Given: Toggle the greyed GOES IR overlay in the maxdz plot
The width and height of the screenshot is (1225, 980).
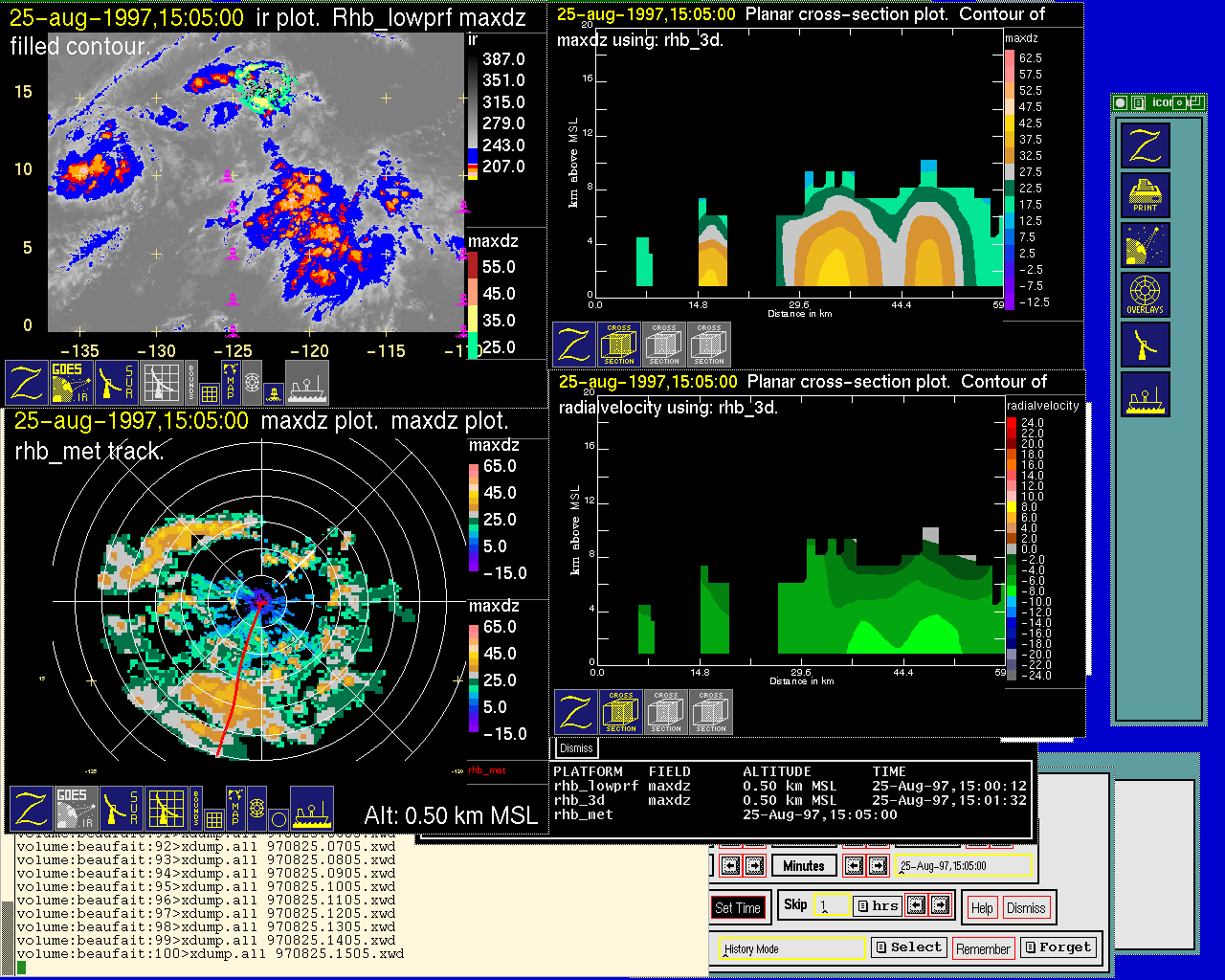Looking at the screenshot, I should [x=76, y=809].
